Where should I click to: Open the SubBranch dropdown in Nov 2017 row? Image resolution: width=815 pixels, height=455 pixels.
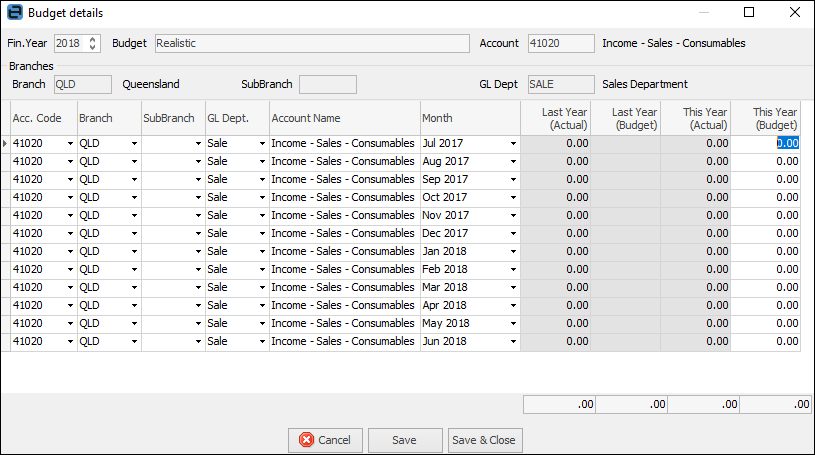pyautogui.click(x=198, y=216)
